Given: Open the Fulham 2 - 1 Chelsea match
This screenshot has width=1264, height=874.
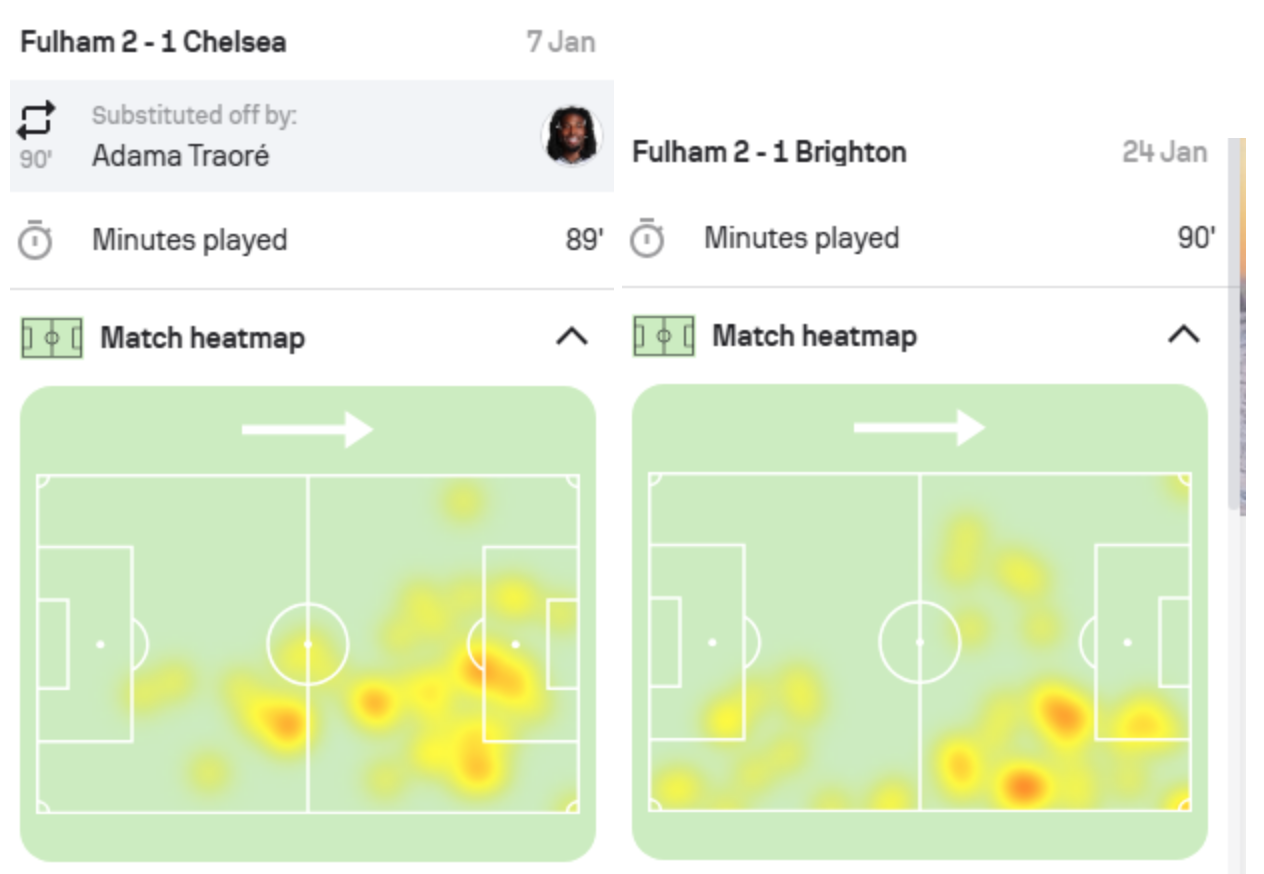Looking at the screenshot, I should click(153, 42).
